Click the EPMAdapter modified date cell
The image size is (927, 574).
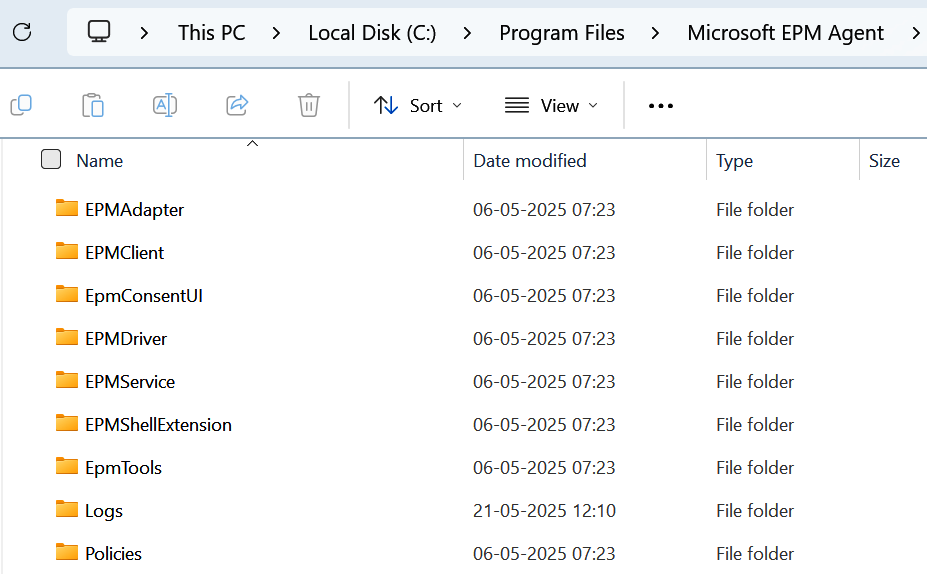pyautogui.click(x=544, y=210)
